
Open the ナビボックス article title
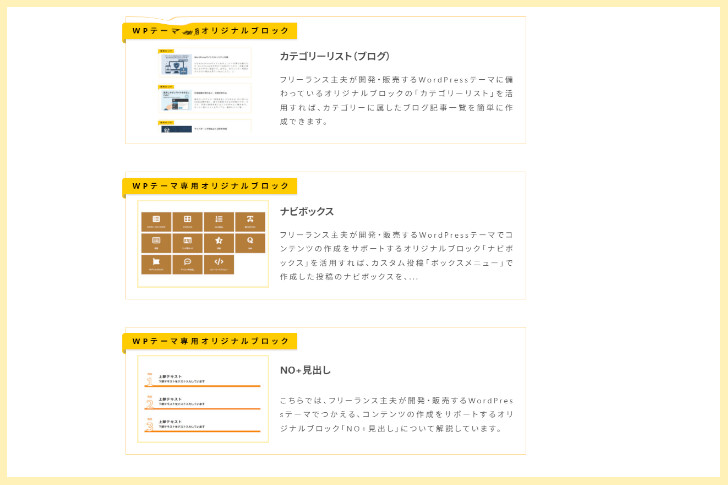[306, 212]
